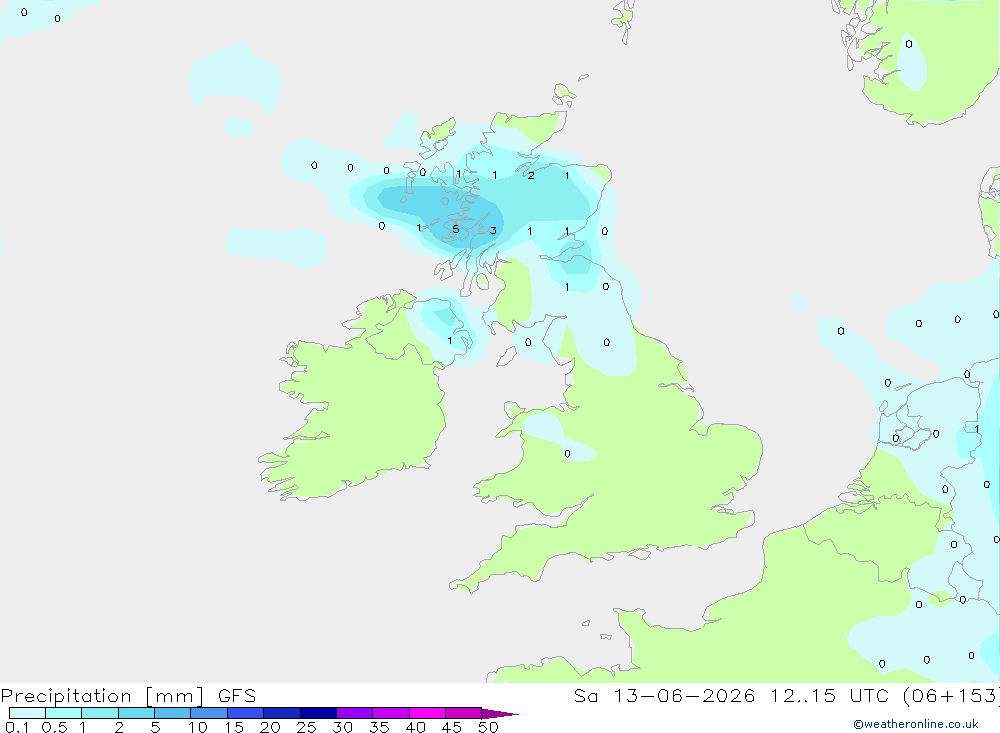Click the 45–50 mm legend swatch
Viewport: 1000px width, 733px height.
tap(464, 713)
